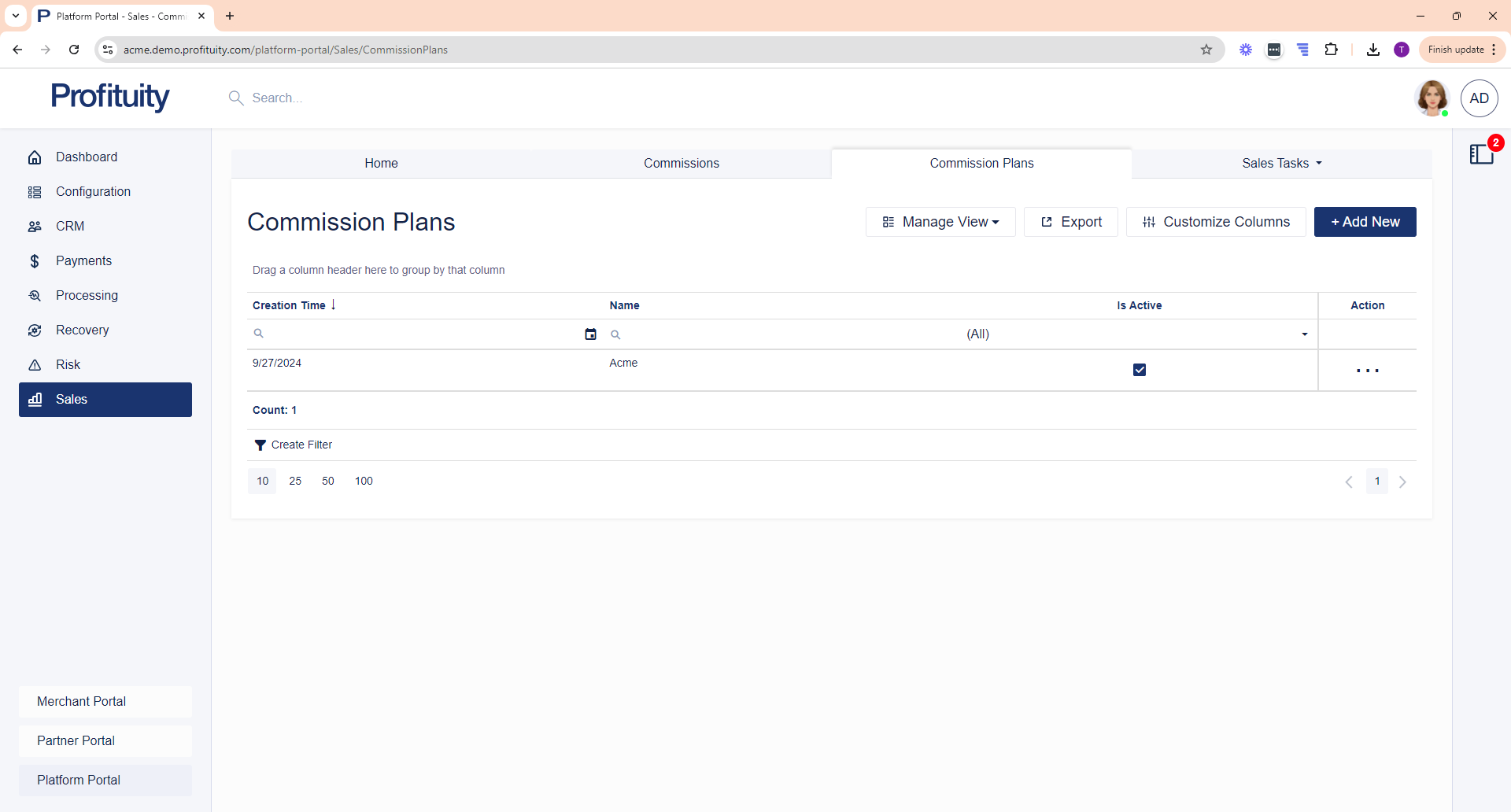This screenshot has width=1511, height=812.
Task: Click the Create Filter funnel icon
Action: click(x=260, y=445)
